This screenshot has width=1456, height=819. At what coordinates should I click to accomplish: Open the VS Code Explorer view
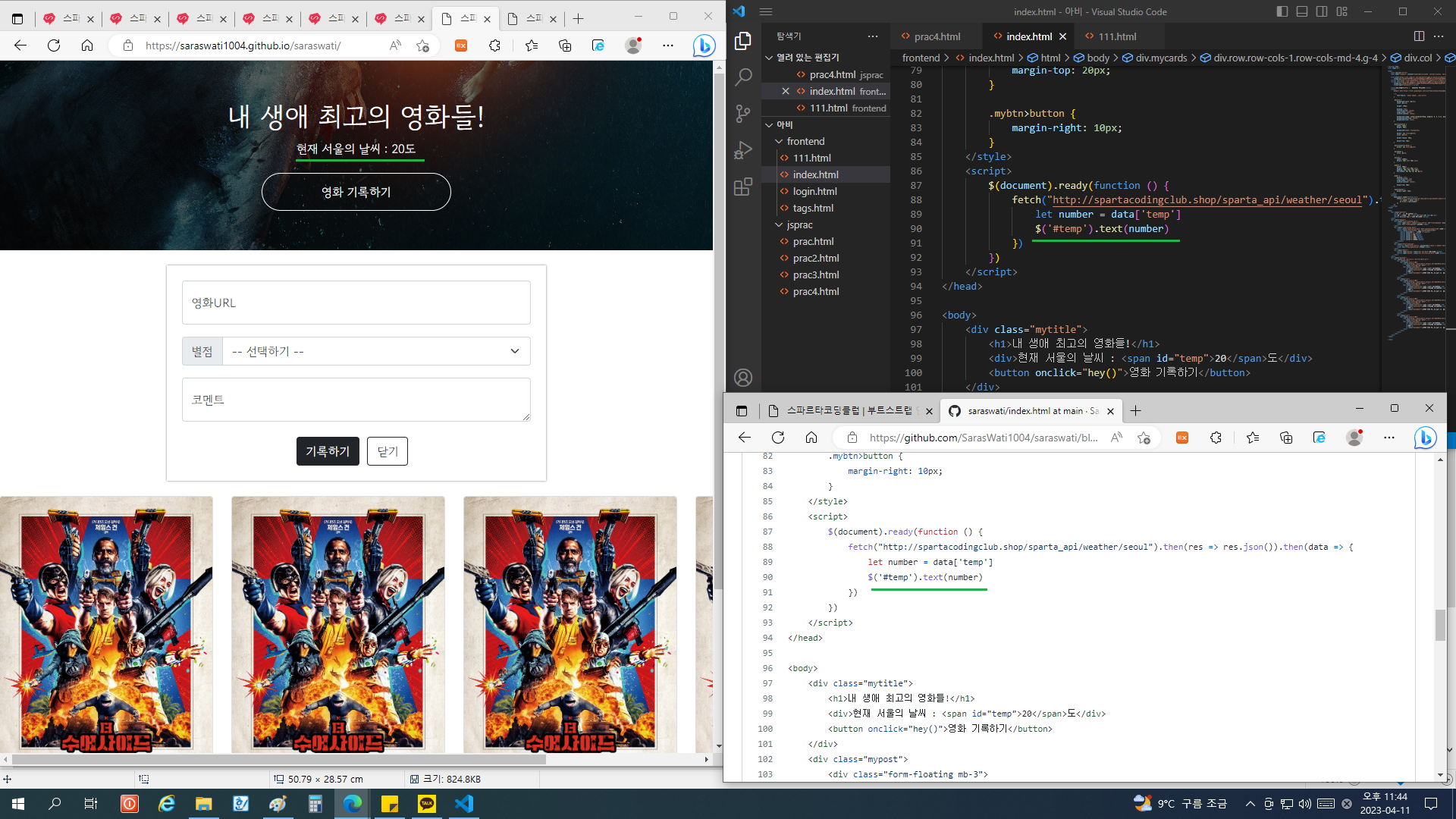pos(743,41)
